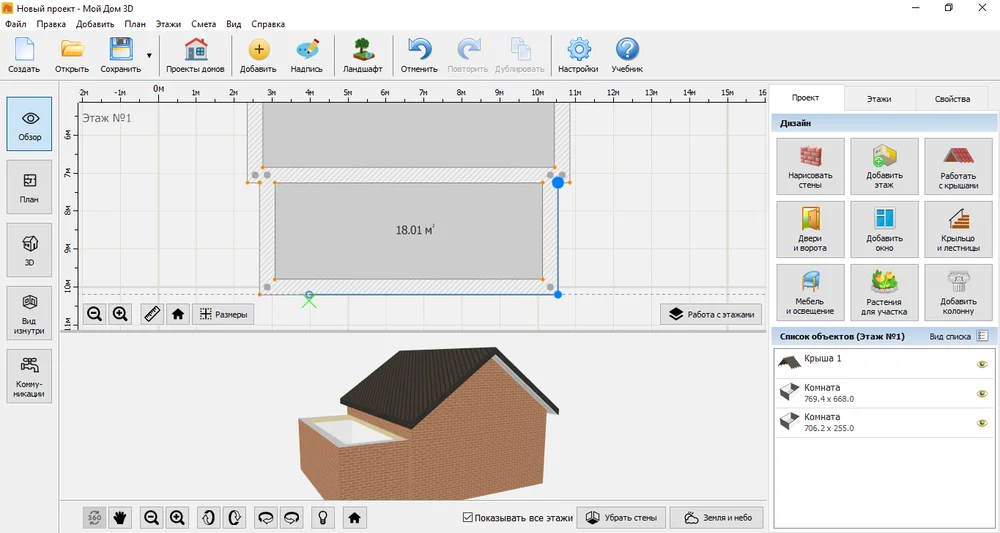Toggle Размеры dimensions display
Viewport: 1000px width, 533px height.
[223, 314]
